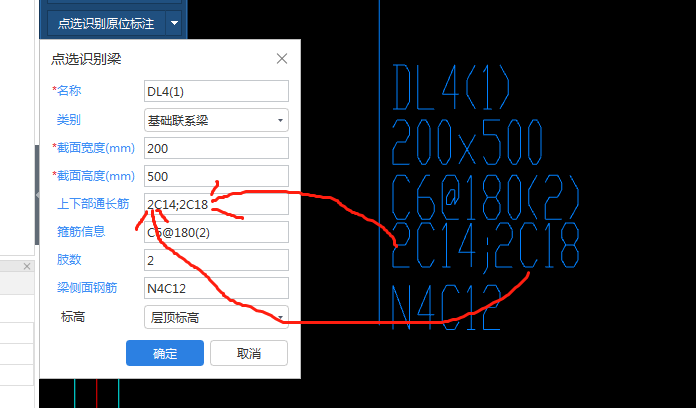Click the 点选识别梁 dialog title
Viewport: 696px width, 408px height.
[x=86, y=59]
